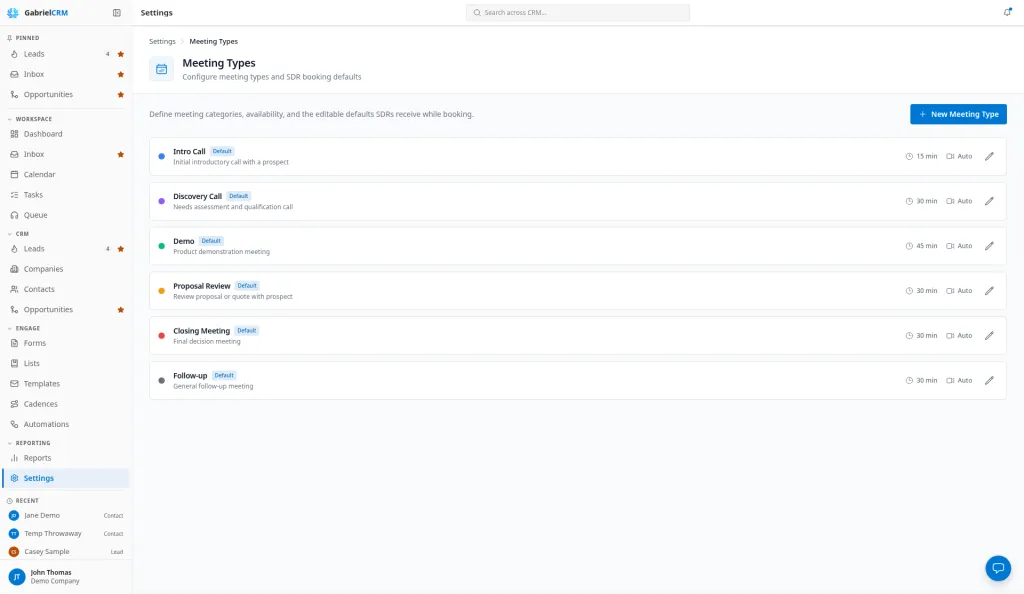The image size is (1024, 594).
Task: Click Auto label on Proposal Review row
Action: point(965,290)
